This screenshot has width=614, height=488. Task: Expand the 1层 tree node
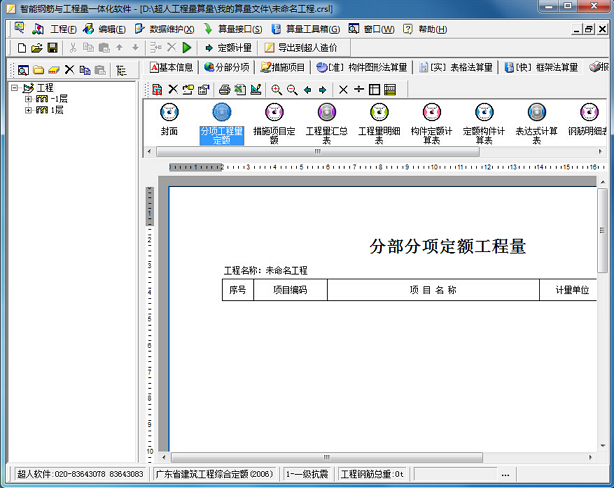pyautogui.click(x=28, y=110)
